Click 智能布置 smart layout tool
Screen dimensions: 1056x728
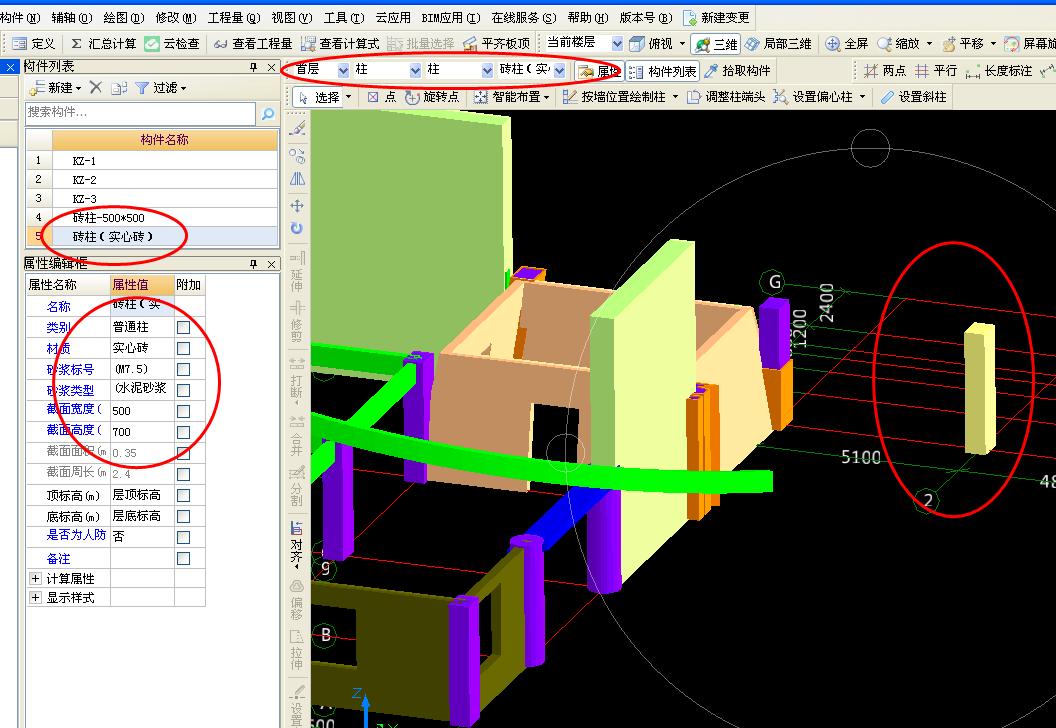pyautogui.click(x=507, y=97)
